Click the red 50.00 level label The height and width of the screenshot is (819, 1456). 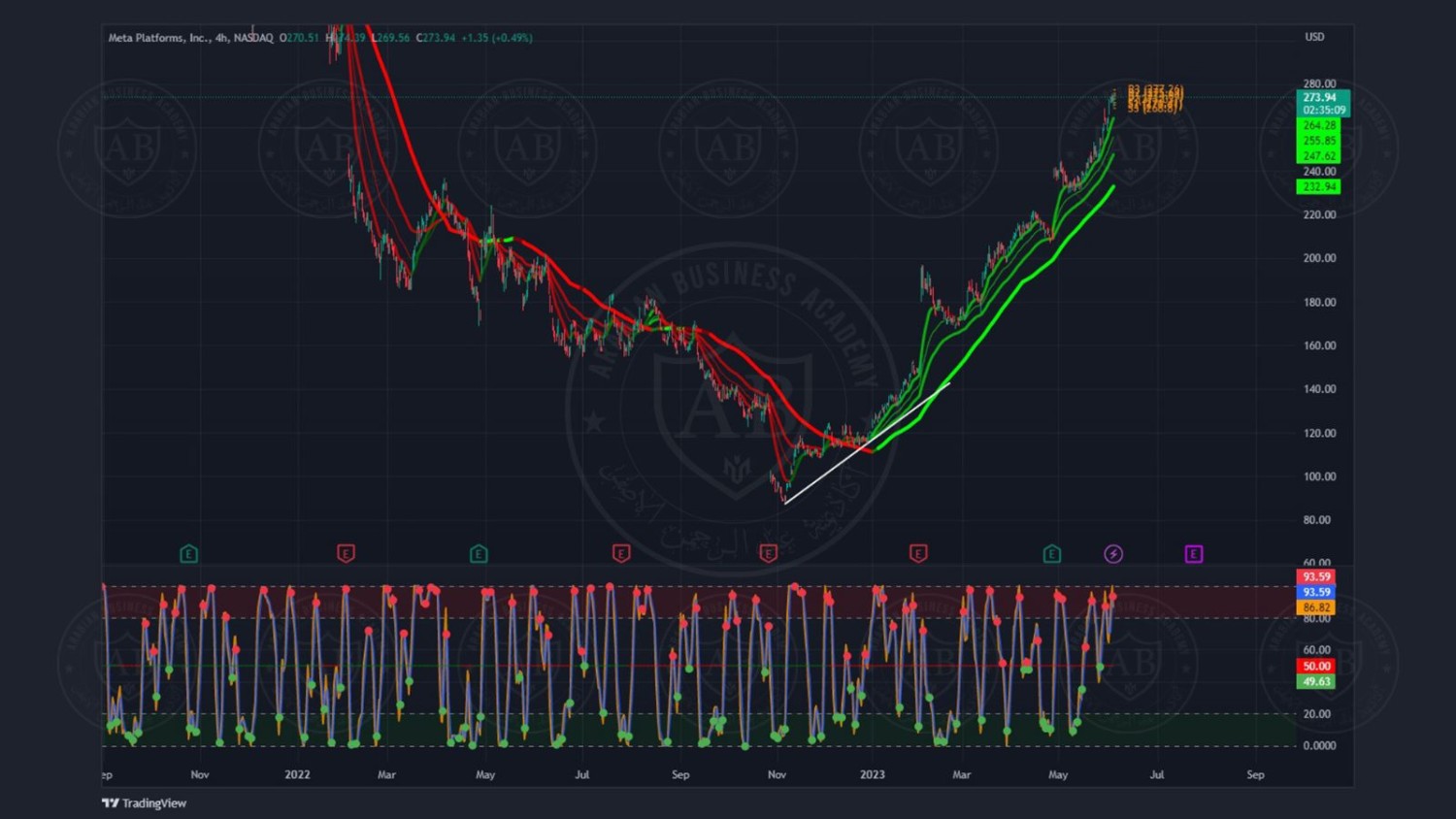click(x=1316, y=667)
